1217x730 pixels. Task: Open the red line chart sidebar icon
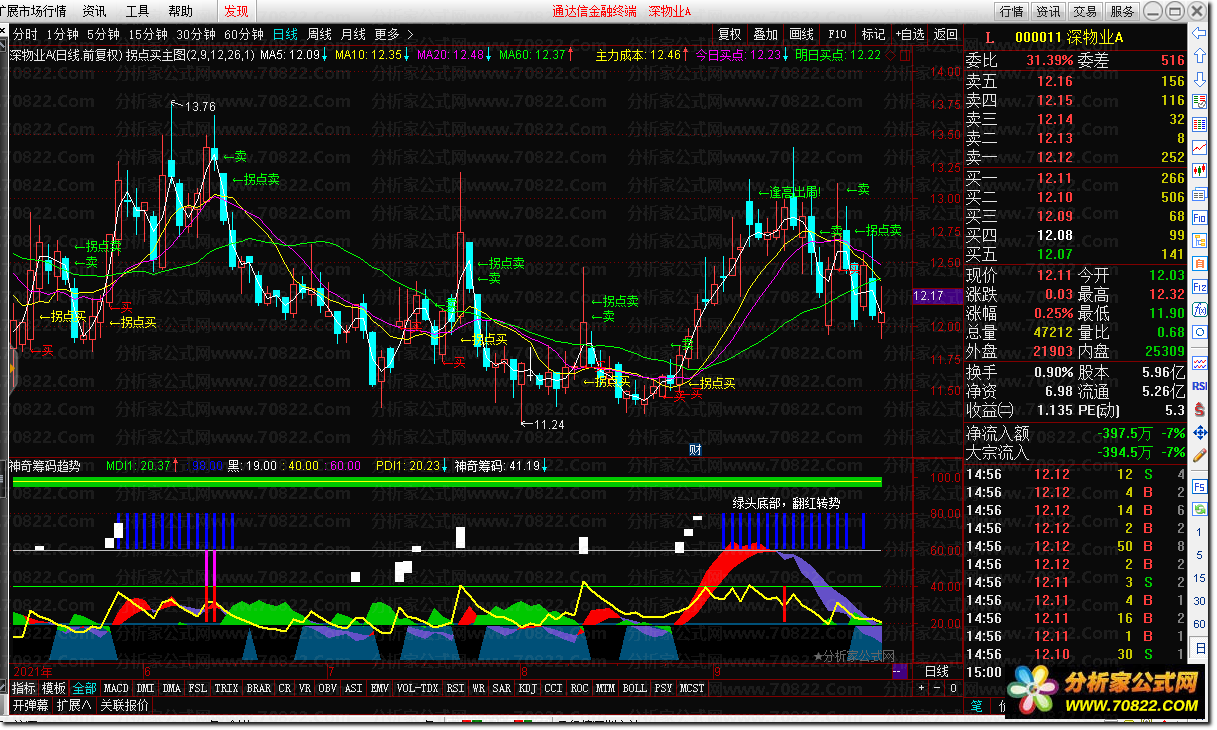tap(1199, 147)
